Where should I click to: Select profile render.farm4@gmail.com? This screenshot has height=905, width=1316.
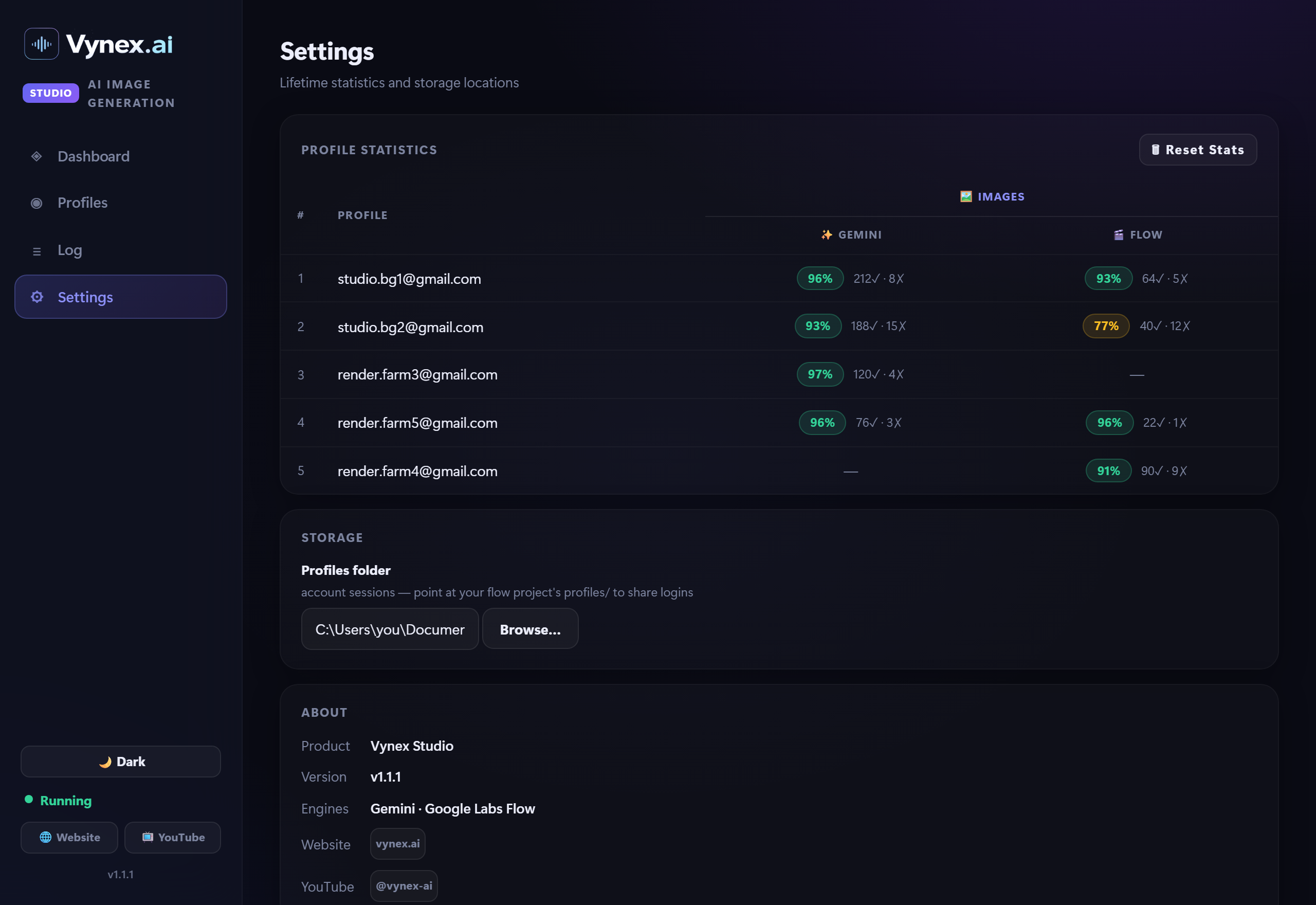[418, 471]
